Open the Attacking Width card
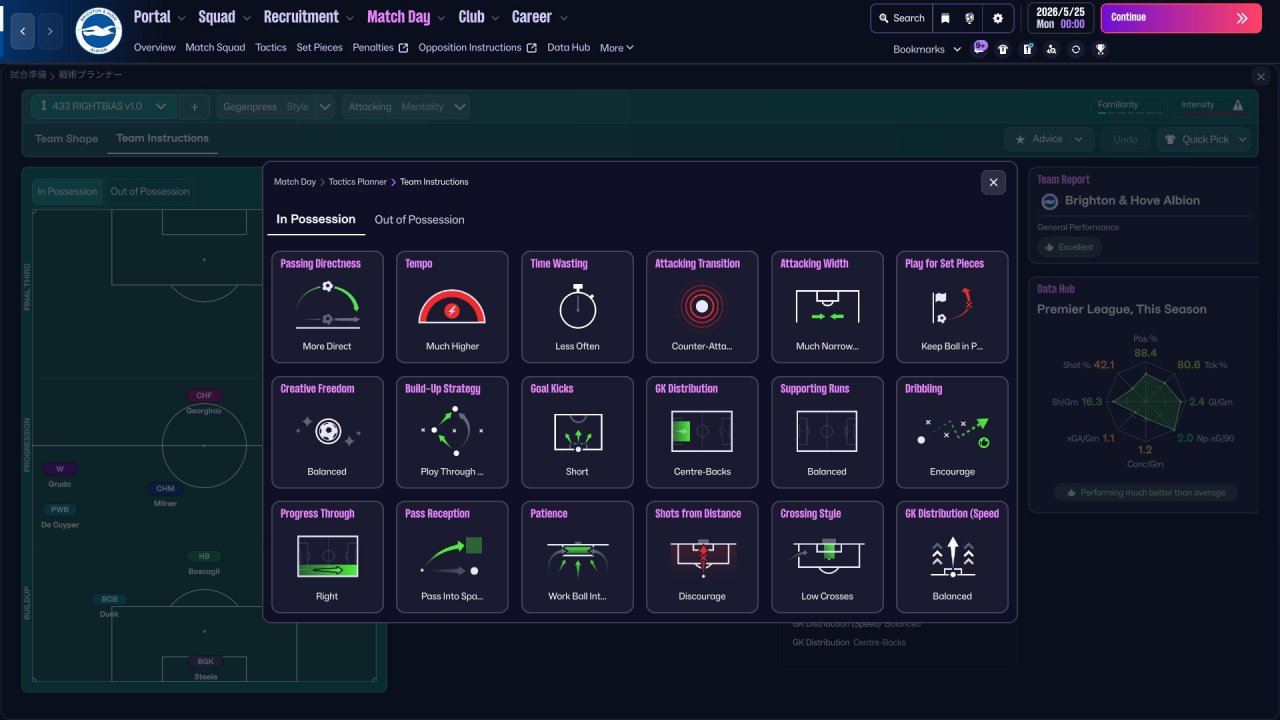 click(827, 307)
